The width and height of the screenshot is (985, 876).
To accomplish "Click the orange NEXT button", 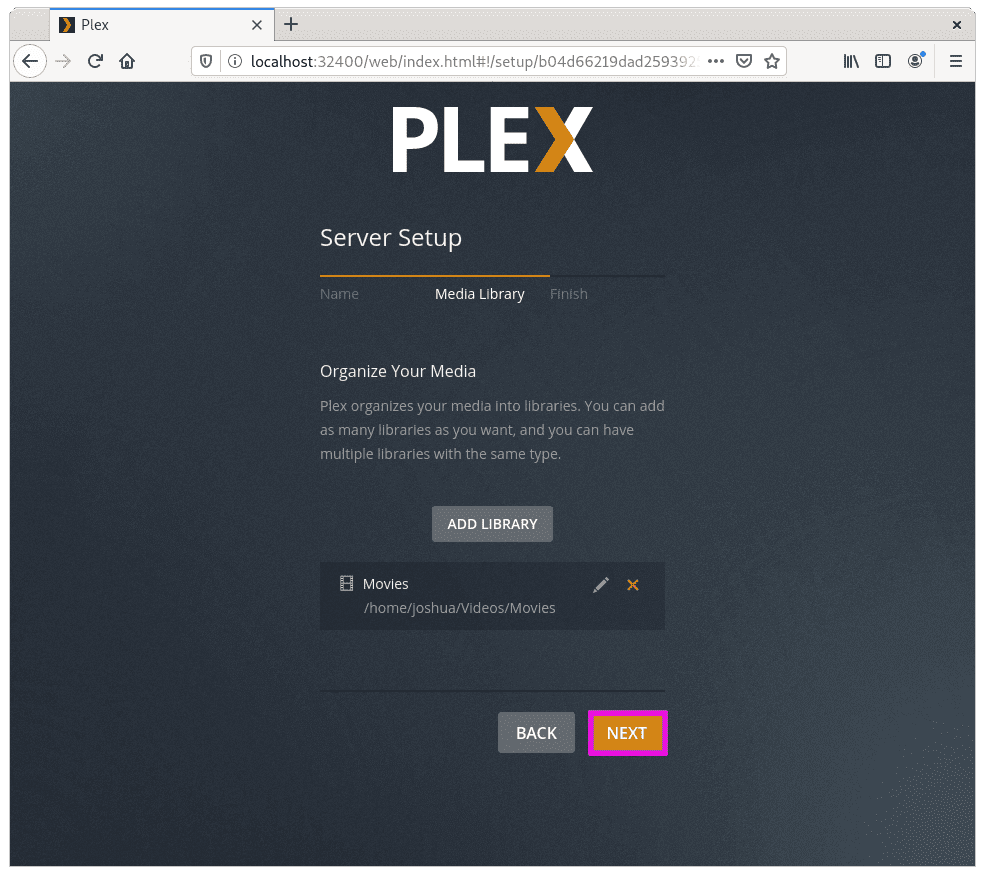I will tap(627, 733).
